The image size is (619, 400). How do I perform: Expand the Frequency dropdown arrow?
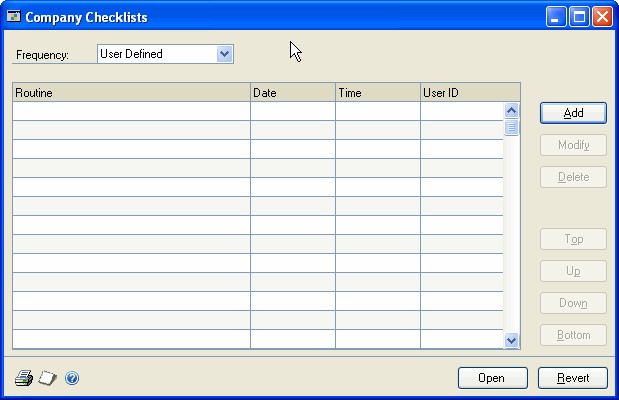tap(224, 54)
